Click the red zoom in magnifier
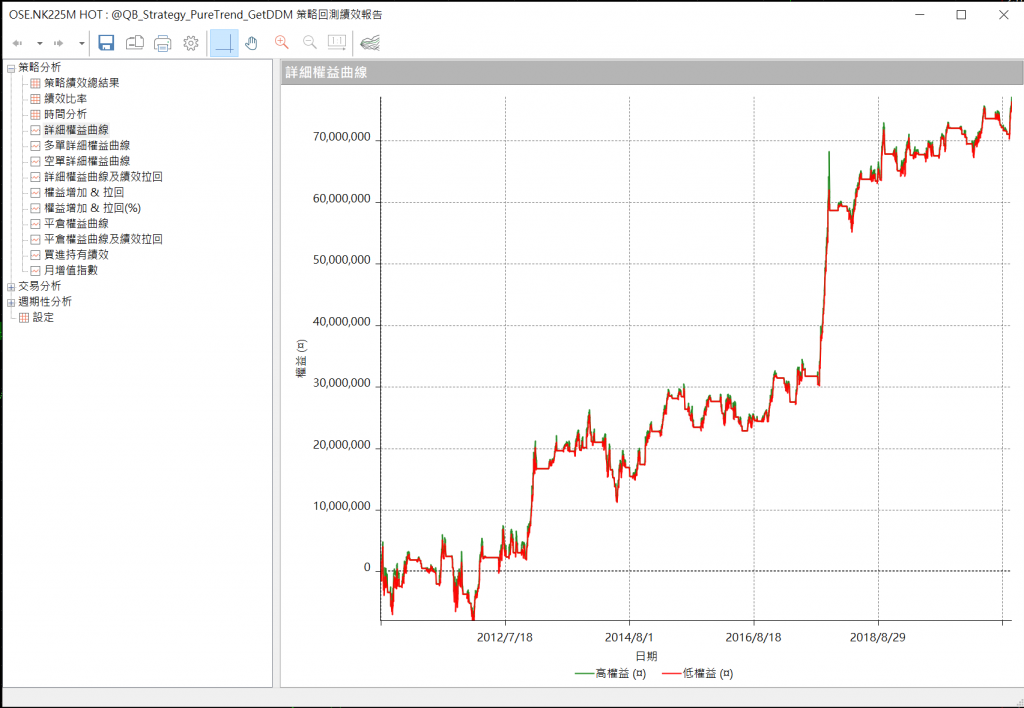 281,43
